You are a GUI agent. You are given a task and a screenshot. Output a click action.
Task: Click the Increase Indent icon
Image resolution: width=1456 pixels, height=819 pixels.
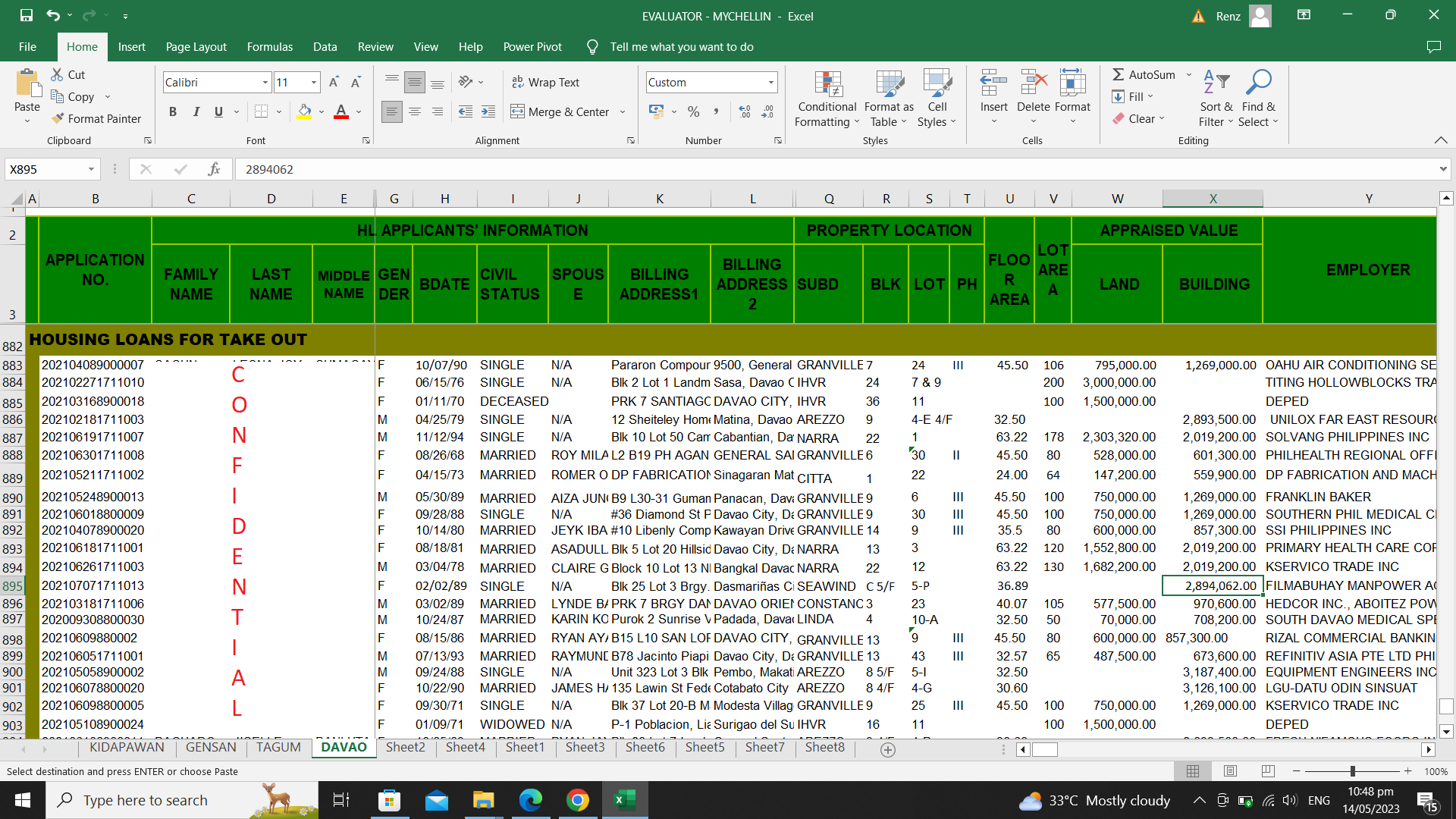click(488, 112)
